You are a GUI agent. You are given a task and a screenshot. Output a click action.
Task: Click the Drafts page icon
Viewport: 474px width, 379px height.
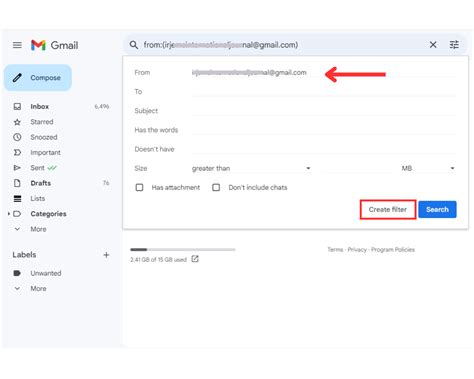(17, 183)
